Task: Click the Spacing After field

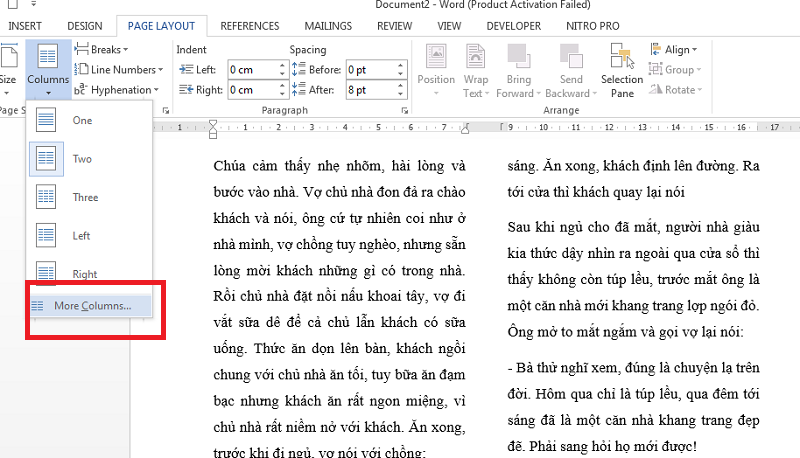Action: (x=371, y=90)
